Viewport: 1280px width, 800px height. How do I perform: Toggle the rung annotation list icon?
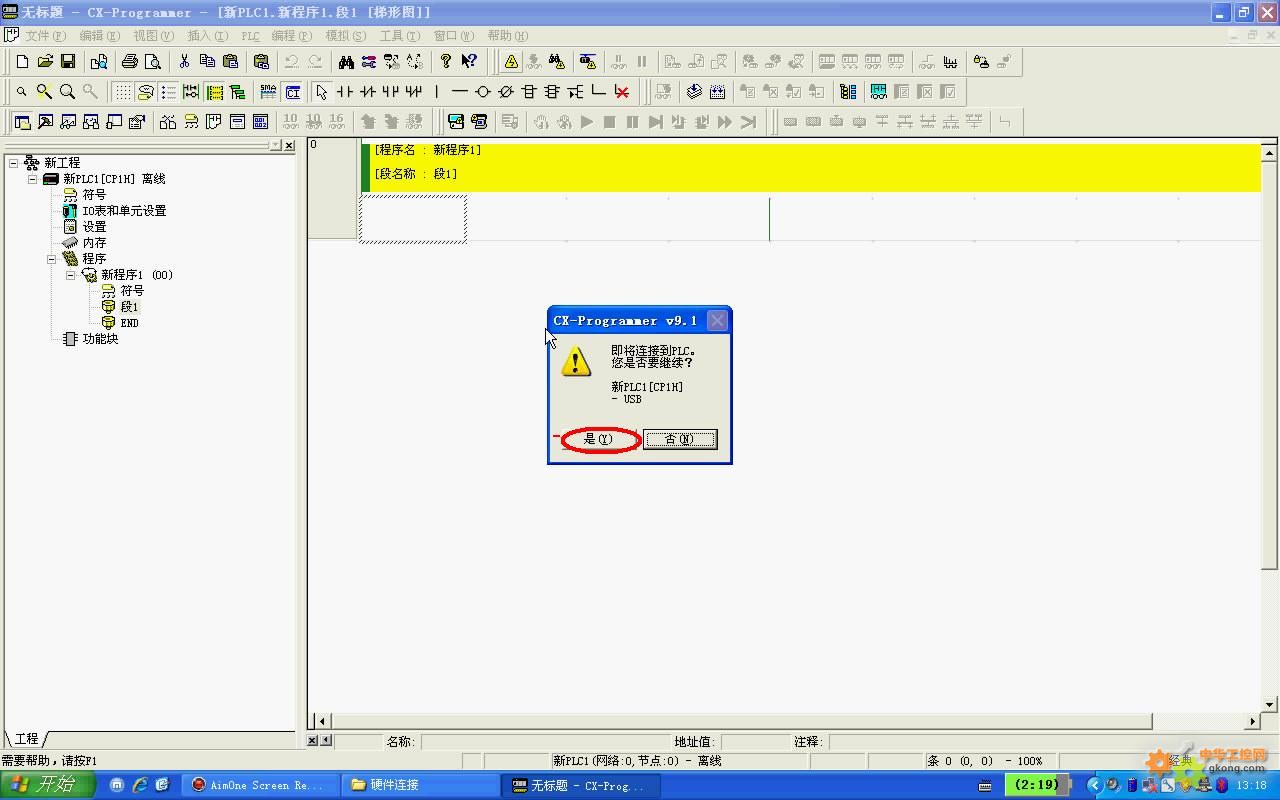coord(168,92)
